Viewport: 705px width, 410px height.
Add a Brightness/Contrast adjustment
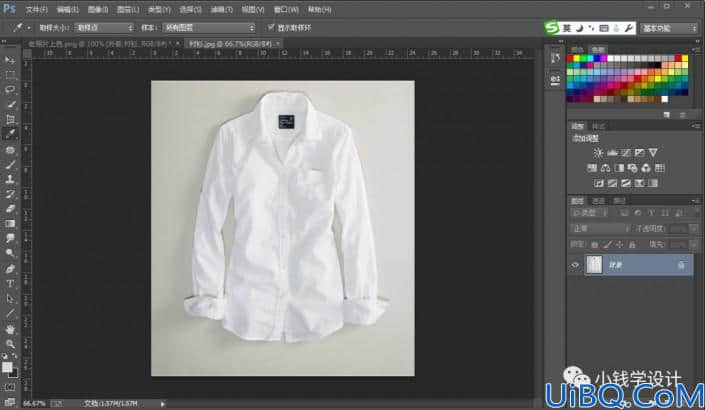[x=598, y=153]
